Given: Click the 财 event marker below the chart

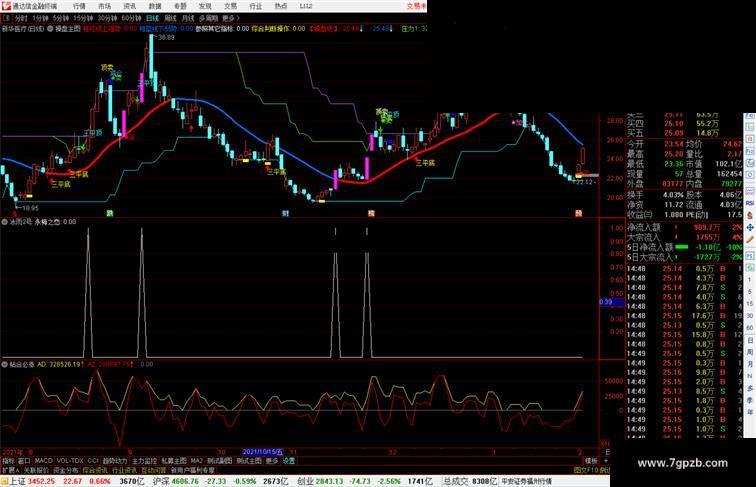Looking at the screenshot, I should pos(285,213).
